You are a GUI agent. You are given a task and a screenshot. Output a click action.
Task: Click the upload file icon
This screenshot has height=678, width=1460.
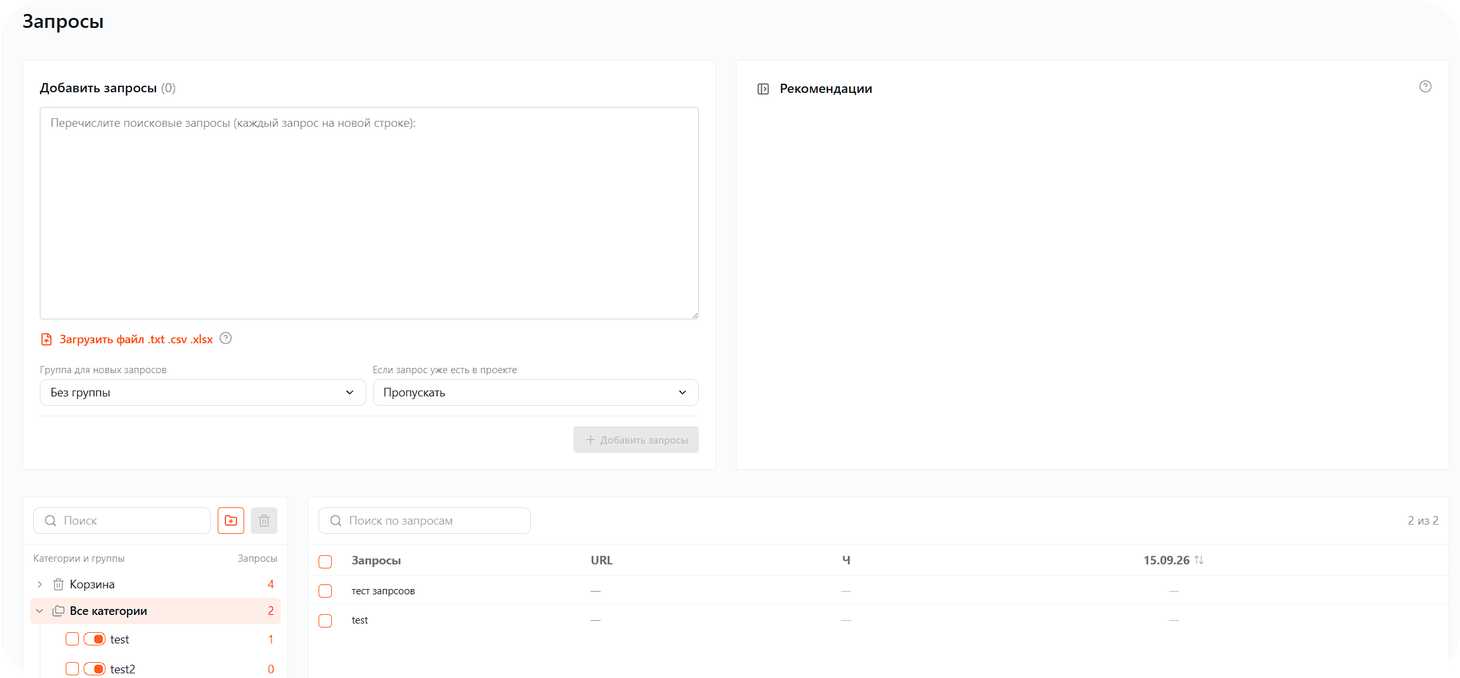click(x=46, y=339)
